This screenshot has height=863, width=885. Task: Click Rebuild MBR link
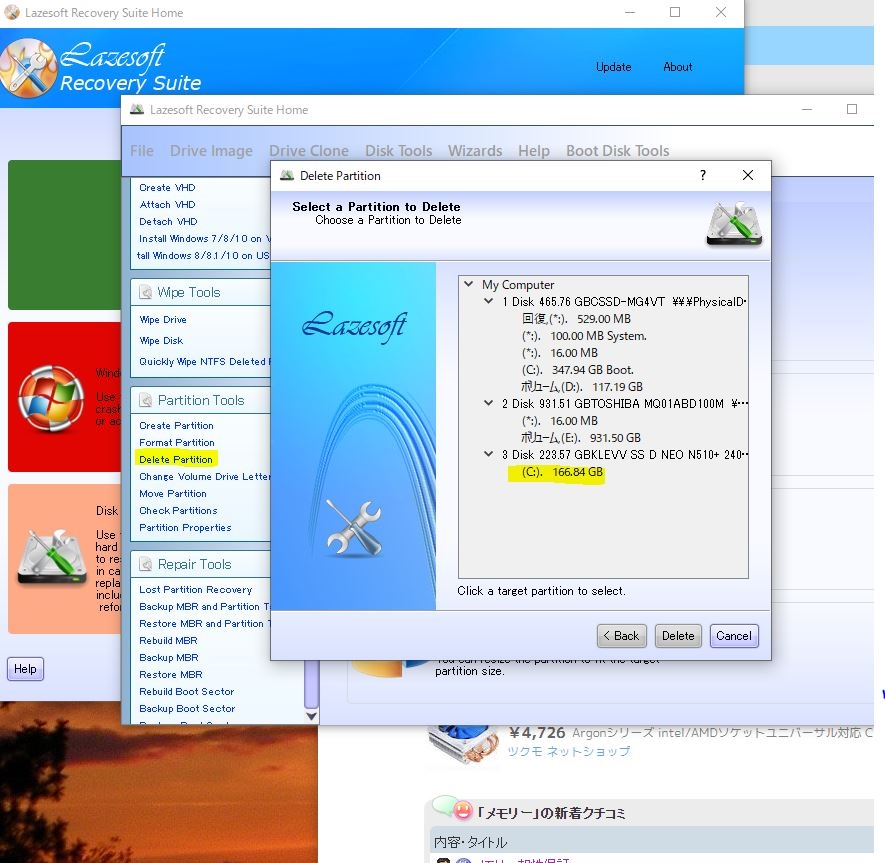pos(168,641)
